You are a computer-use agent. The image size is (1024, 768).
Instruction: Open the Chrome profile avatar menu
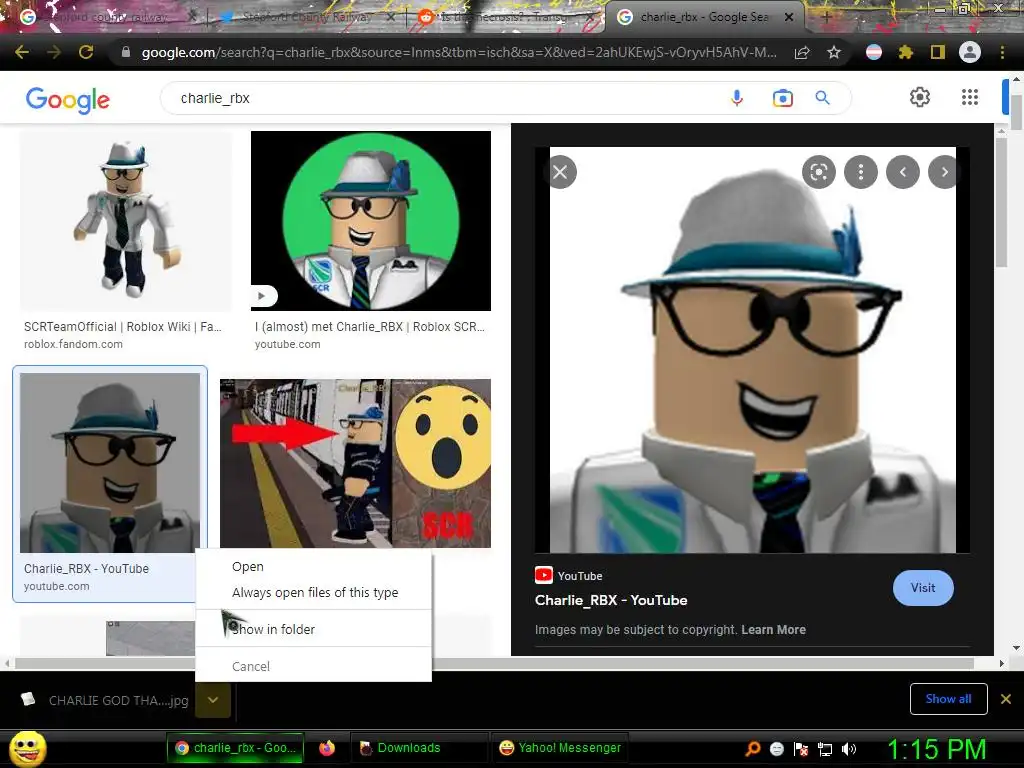[970, 52]
